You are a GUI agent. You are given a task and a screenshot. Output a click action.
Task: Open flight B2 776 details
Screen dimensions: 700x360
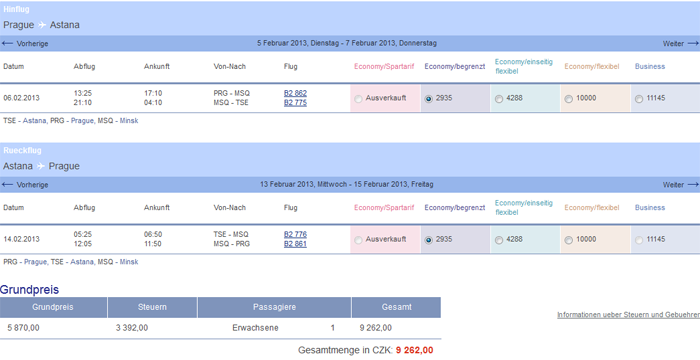tap(295, 234)
